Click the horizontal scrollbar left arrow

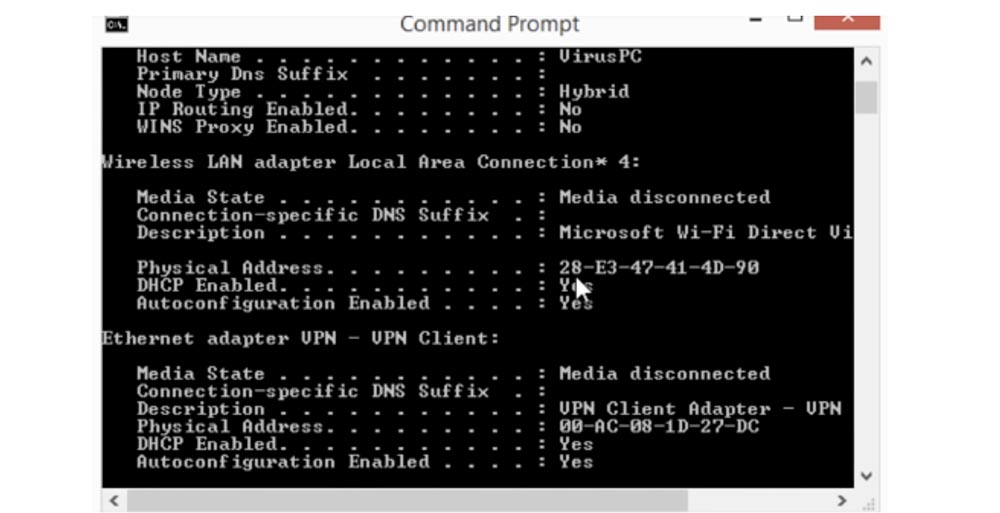113,500
